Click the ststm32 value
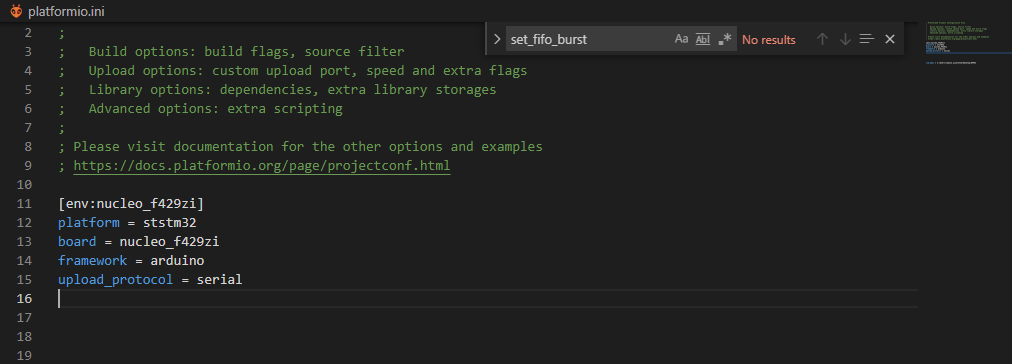This screenshot has width=1012, height=364. 170,223
